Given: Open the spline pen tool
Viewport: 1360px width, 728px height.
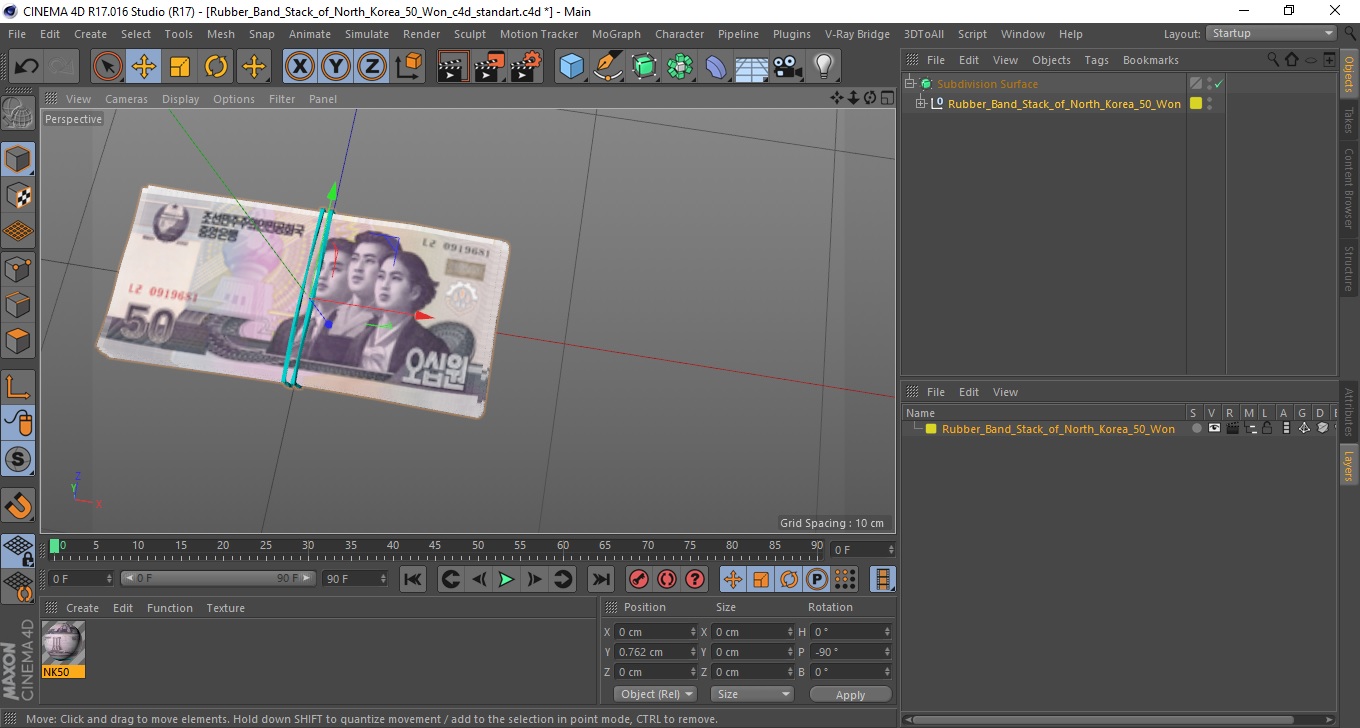Looking at the screenshot, I should [x=608, y=67].
